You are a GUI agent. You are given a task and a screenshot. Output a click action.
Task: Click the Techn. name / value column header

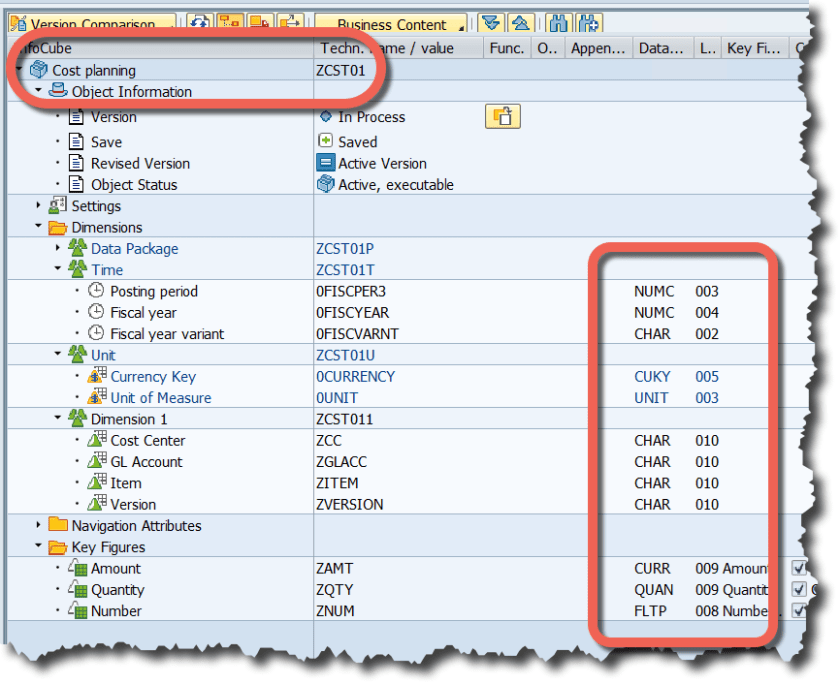pos(387,48)
